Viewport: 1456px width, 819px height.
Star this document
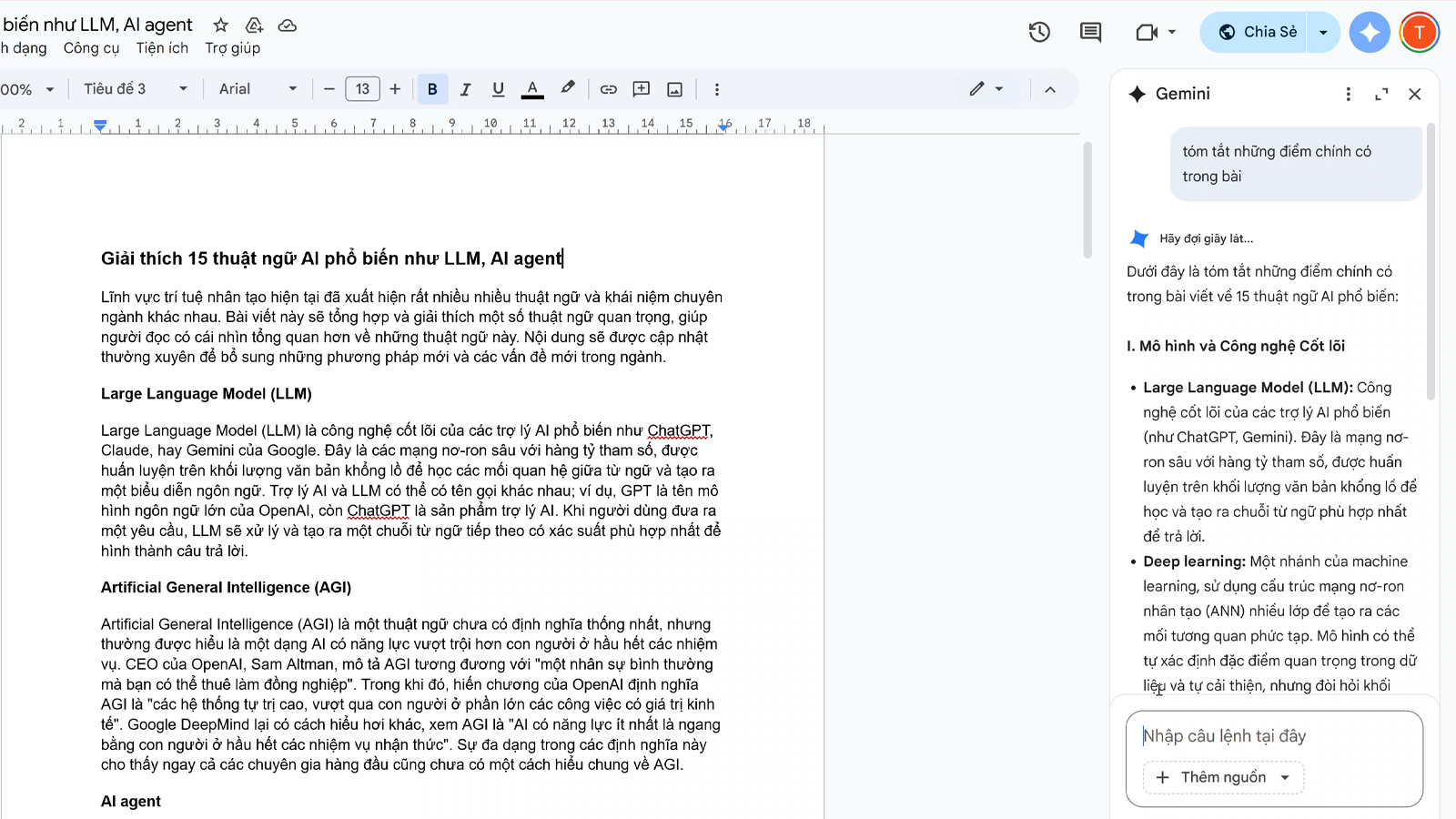pyautogui.click(x=220, y=25)
